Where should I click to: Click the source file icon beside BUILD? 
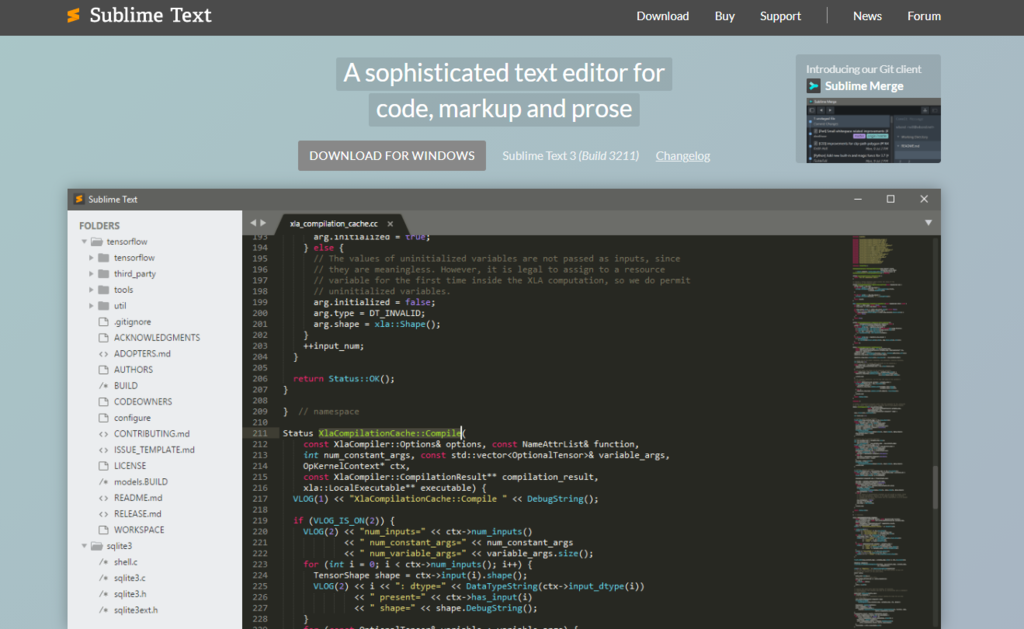coord(103,385)
